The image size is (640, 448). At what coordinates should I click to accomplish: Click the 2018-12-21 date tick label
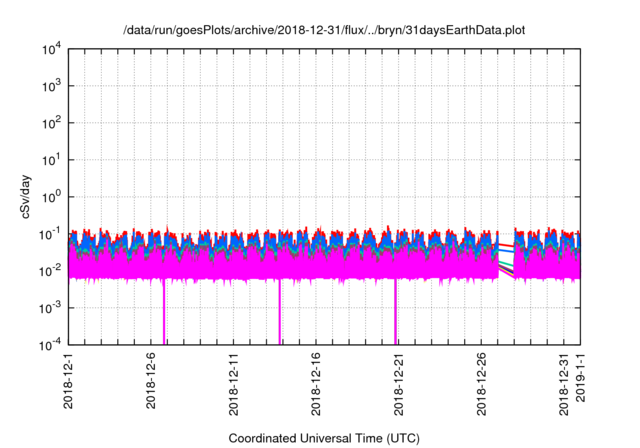coord(398,384)
